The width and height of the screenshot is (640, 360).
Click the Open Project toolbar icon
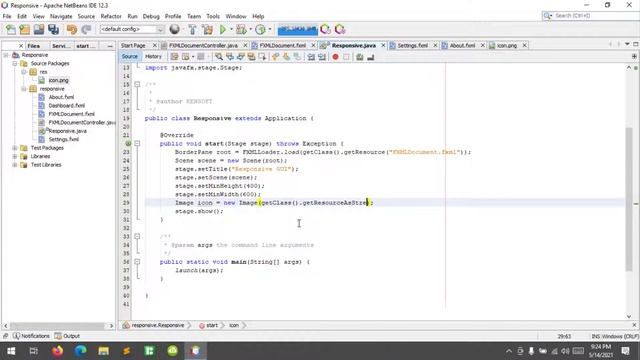[39, 29]
